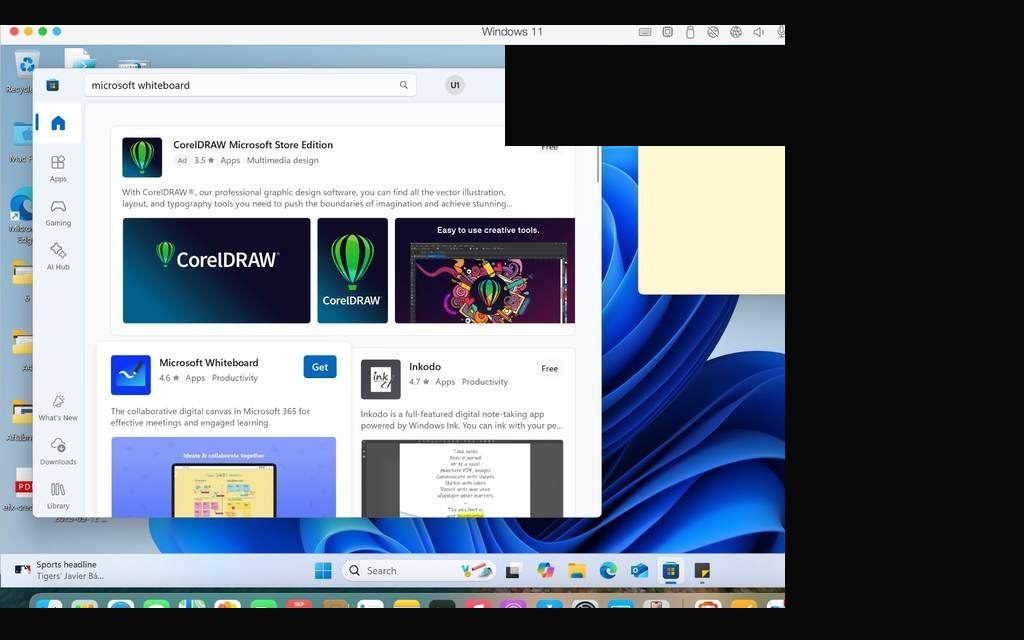Click the Inkodo 'full-featured digital note-taking' description
1024x640 pixels.
(462, 420)
